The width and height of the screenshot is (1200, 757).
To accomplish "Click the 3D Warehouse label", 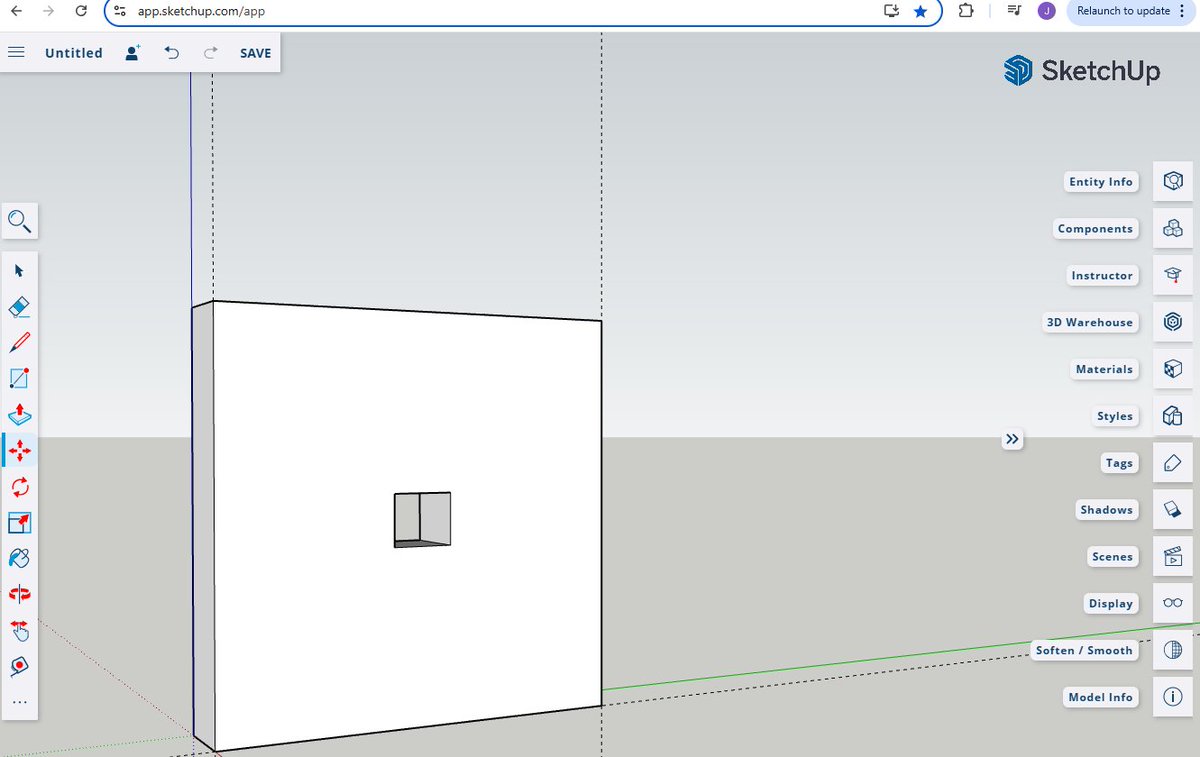I will [x=1090, y=322].
